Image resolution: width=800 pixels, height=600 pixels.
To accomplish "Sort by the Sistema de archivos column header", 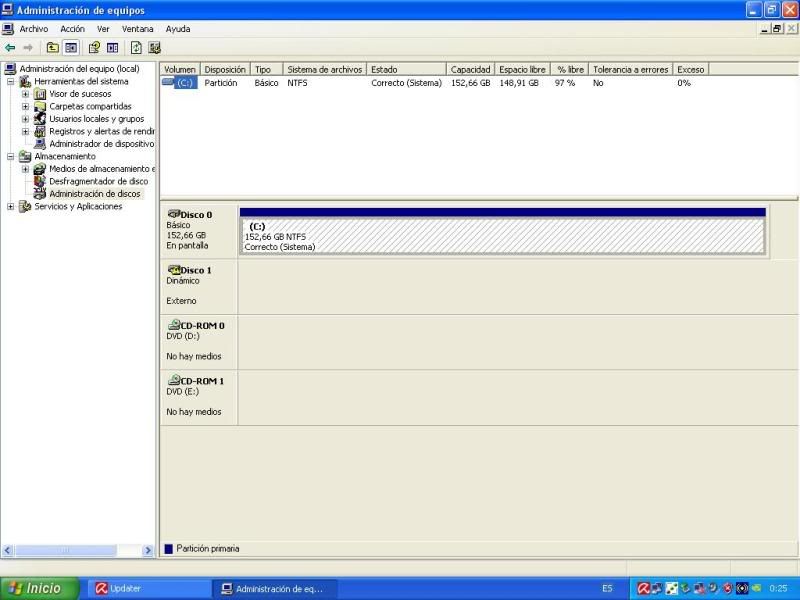I will point(324,69).
